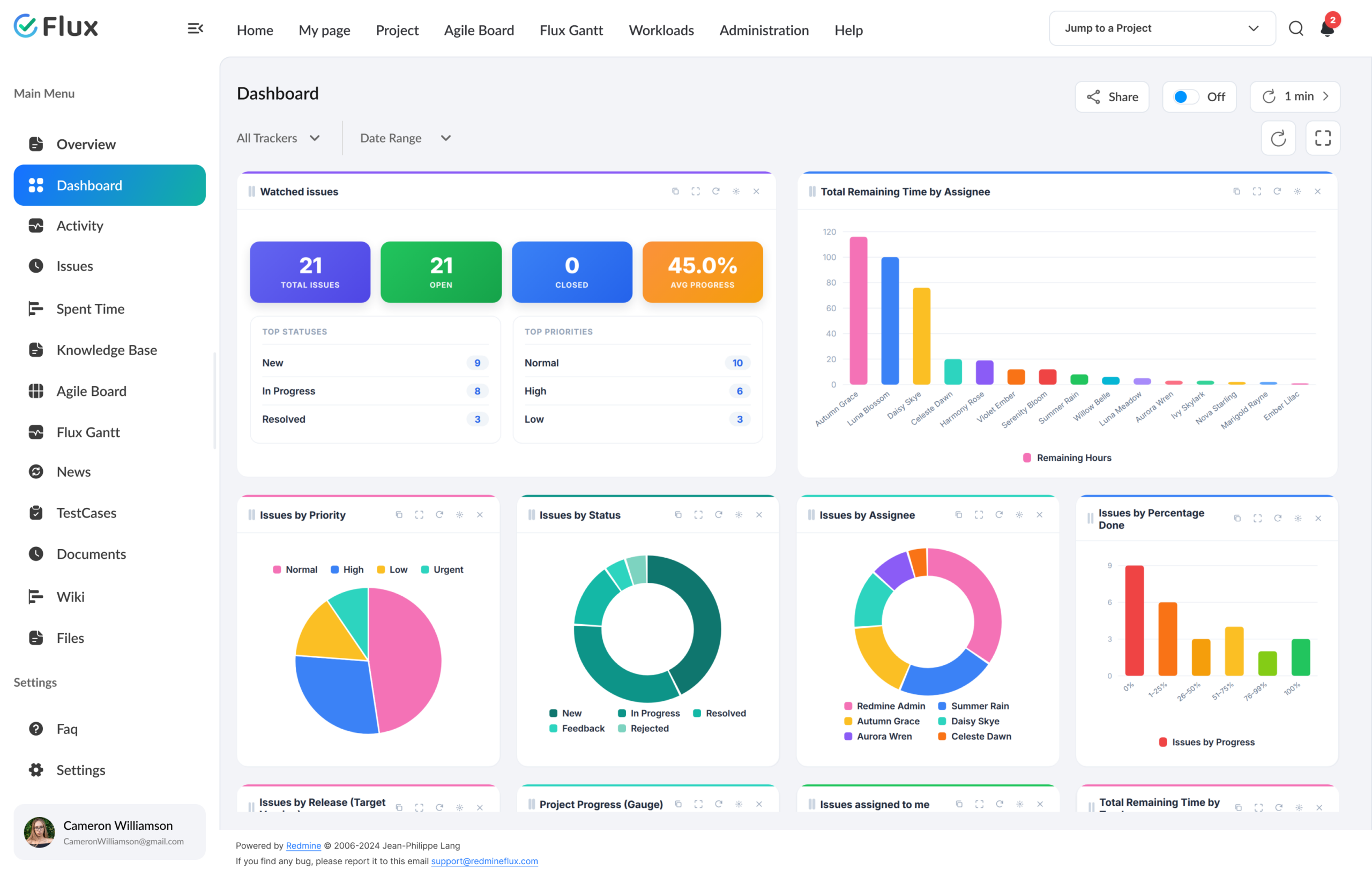Screen dimensions: 1372x877
Task: Follow the Redmine link in the footer
Action: click(303, 846)
